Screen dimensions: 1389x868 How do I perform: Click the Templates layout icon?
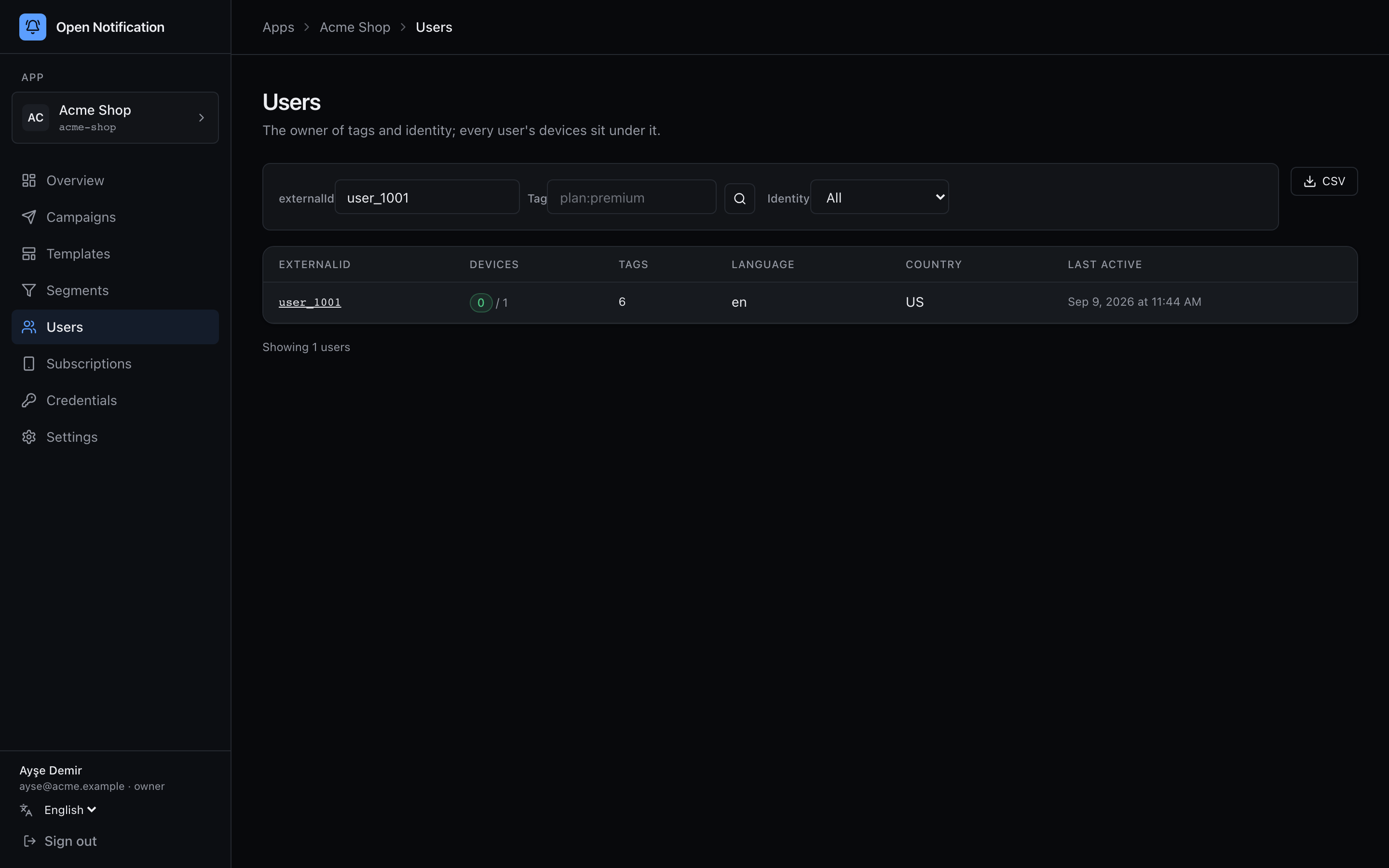click(x=29, y=254)
